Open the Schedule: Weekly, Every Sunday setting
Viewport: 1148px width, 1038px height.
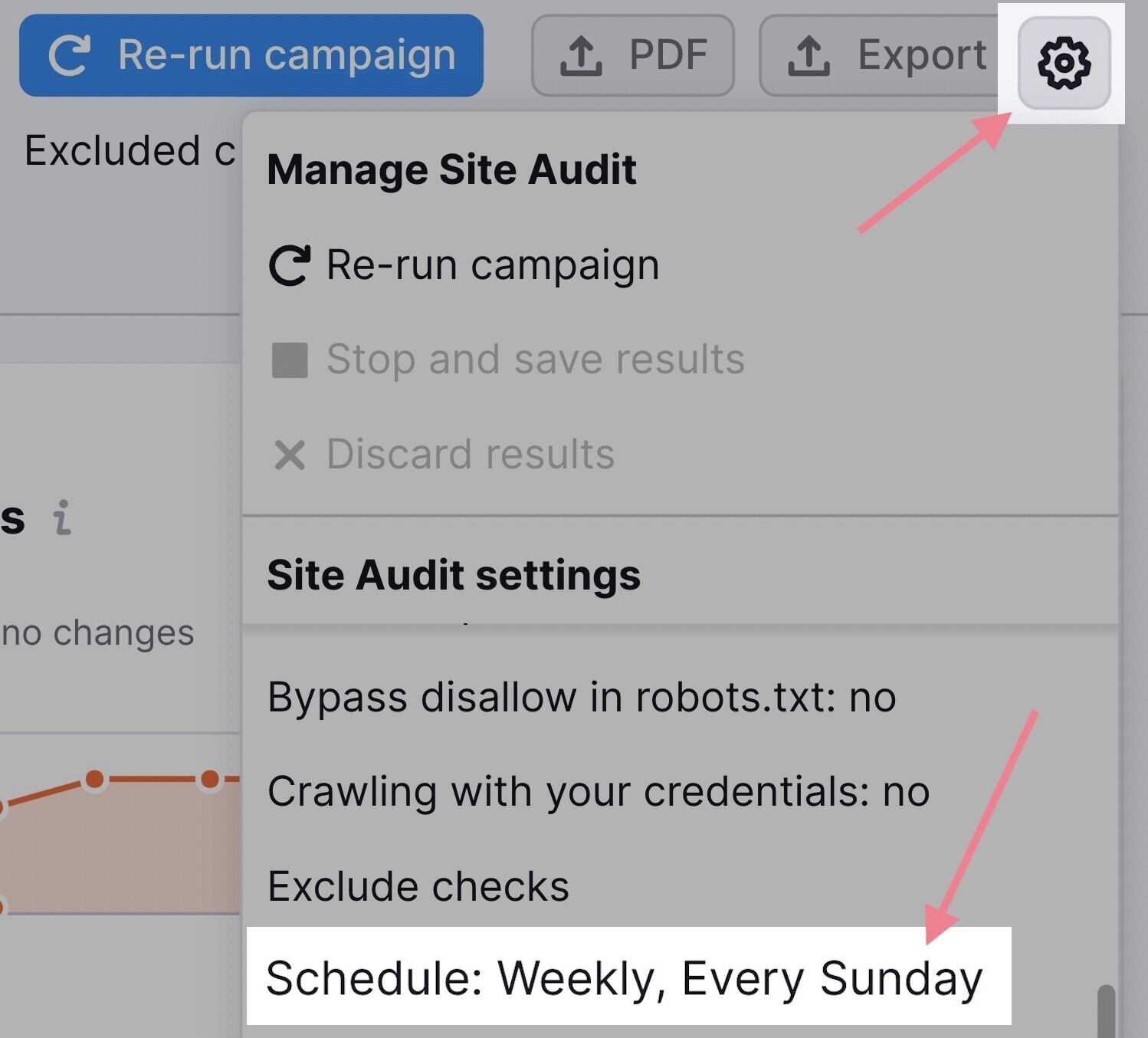[x=625, y=977]
